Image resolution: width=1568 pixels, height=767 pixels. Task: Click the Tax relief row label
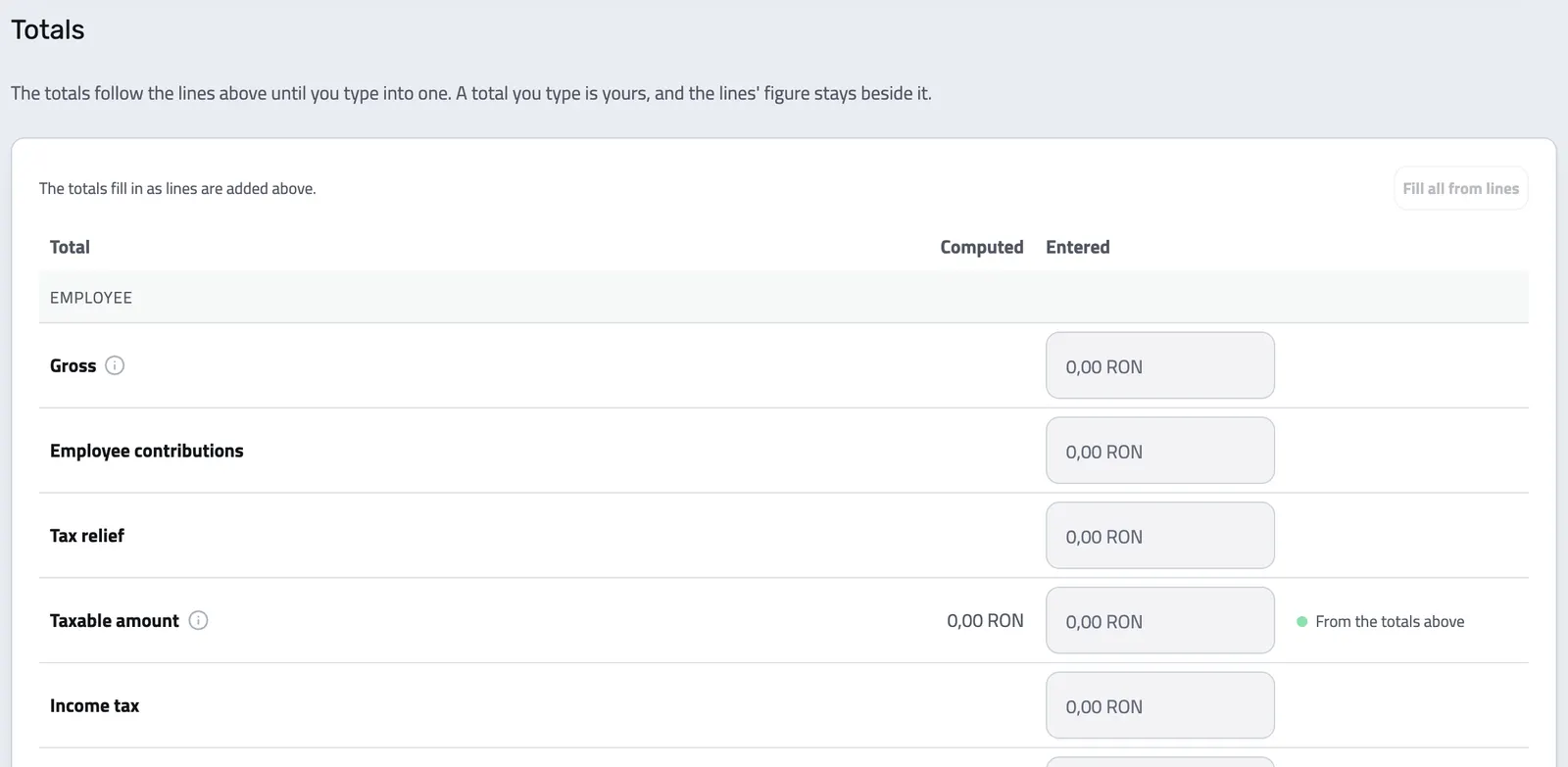tap(87, 536)
